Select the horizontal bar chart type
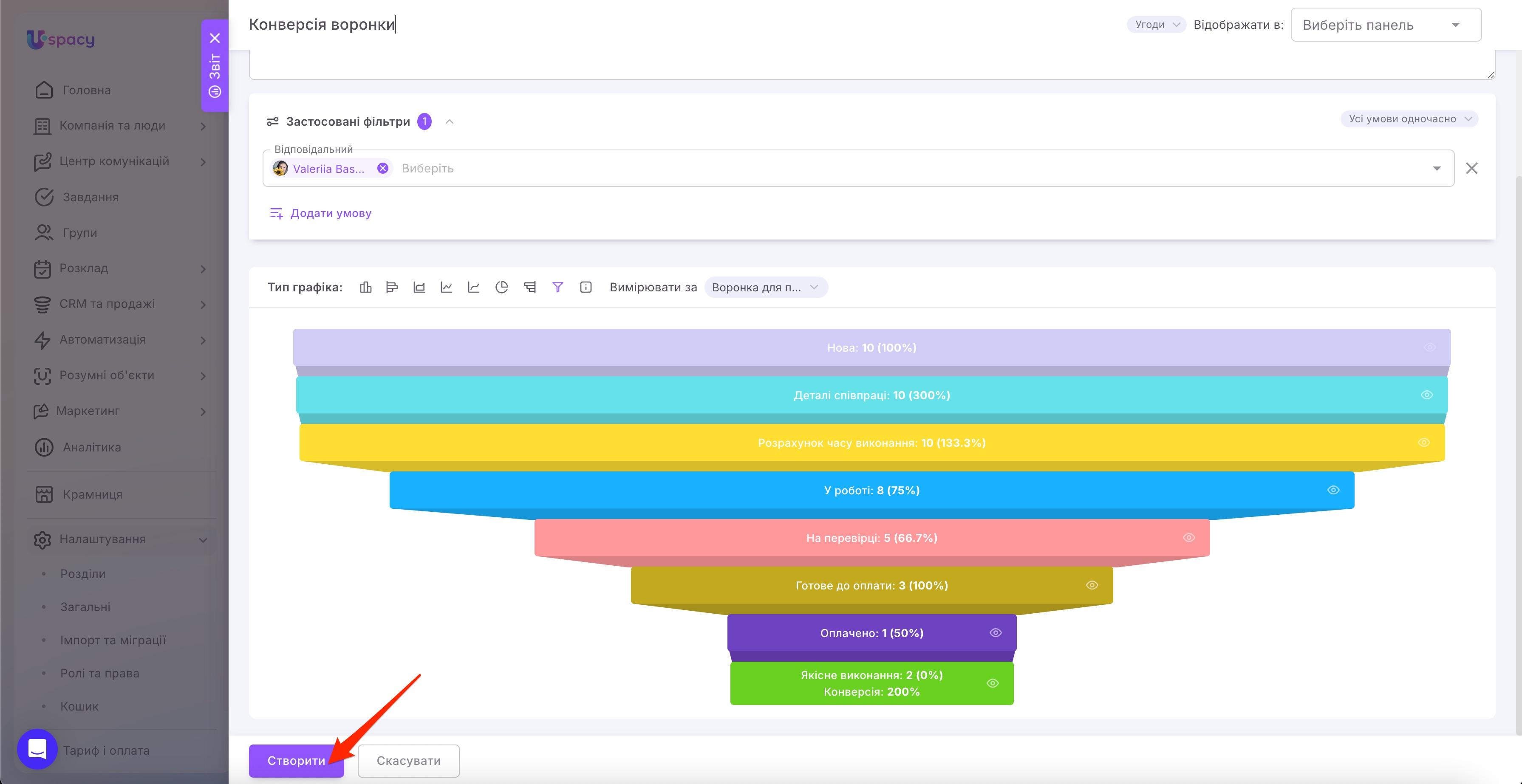Screen dimensions: 1522x784 [x=392, y=288]
